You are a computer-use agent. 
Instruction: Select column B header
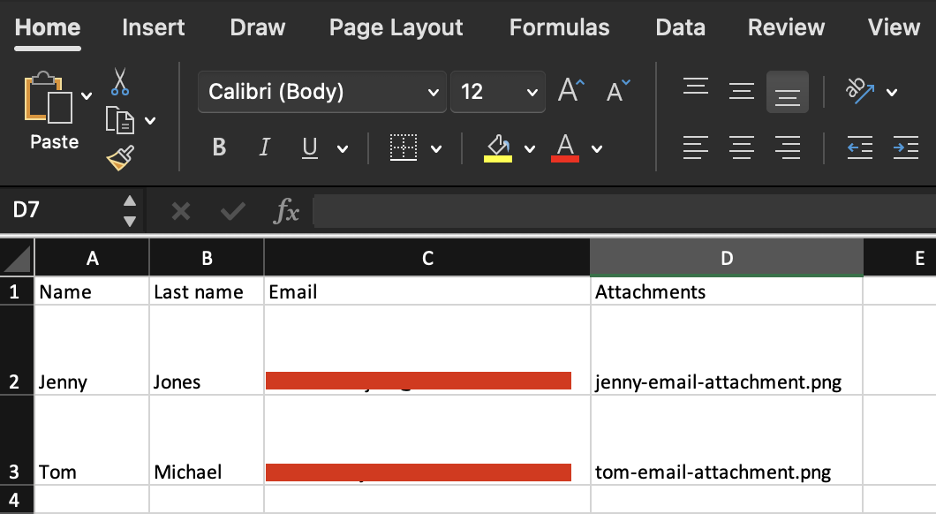(207, 258)
